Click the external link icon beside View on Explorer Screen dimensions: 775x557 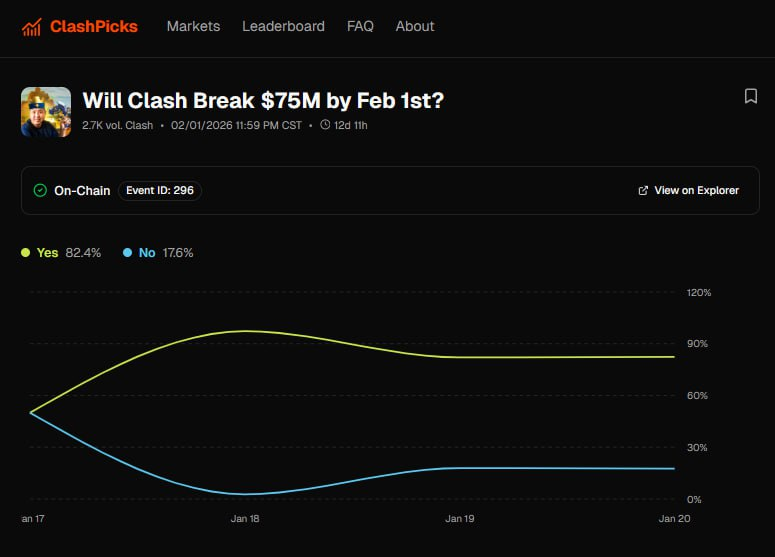pyautogui.click(x=643, y=190)
